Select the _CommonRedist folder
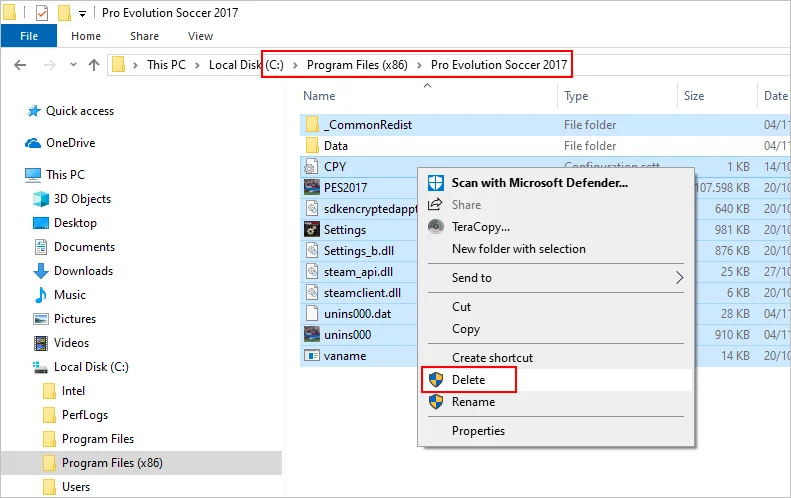Image resolution: width=791 pixels, height=498 pixels. (368, 125)
